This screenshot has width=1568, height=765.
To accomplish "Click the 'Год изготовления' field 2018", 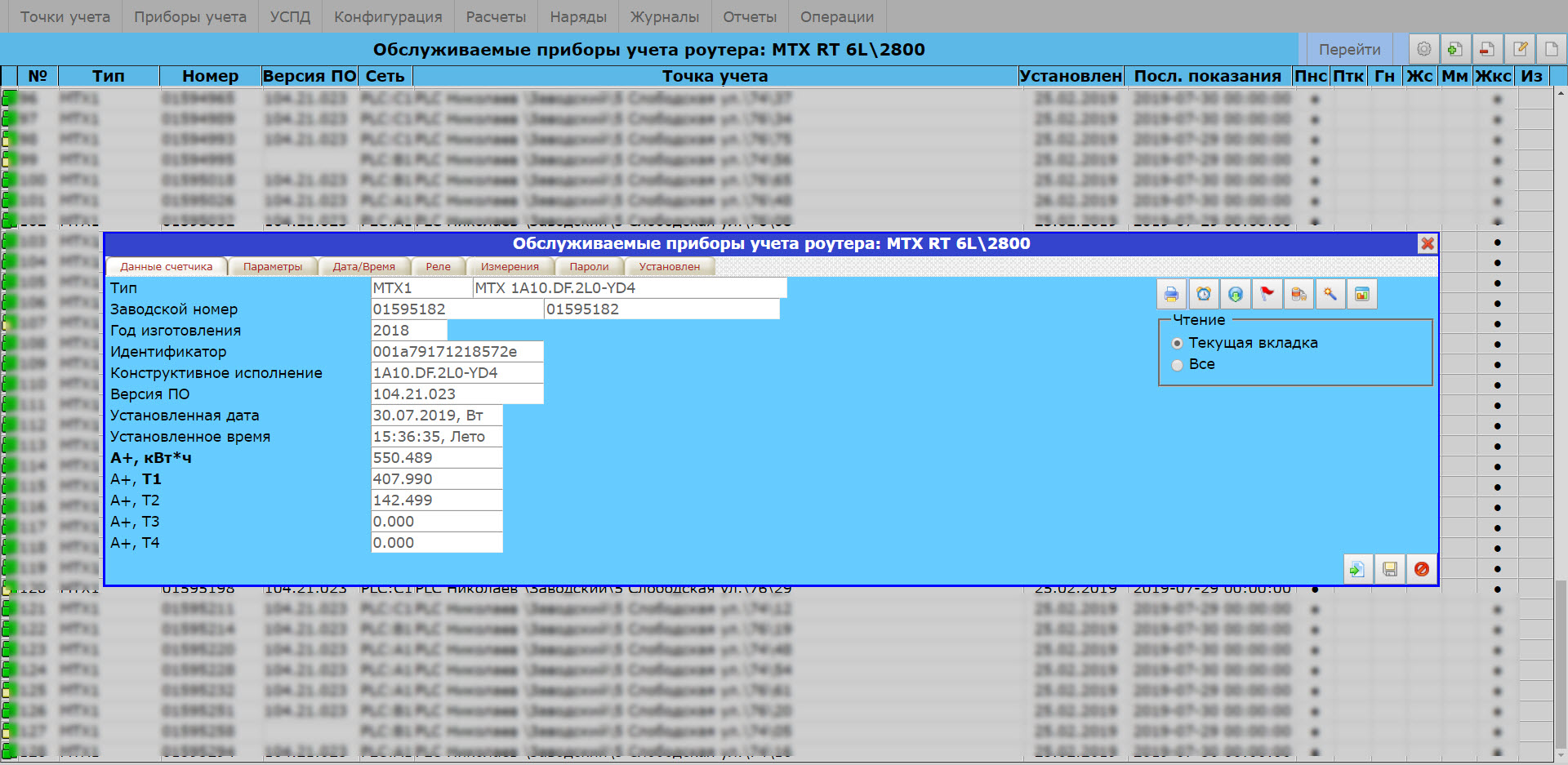I will 409,331.
